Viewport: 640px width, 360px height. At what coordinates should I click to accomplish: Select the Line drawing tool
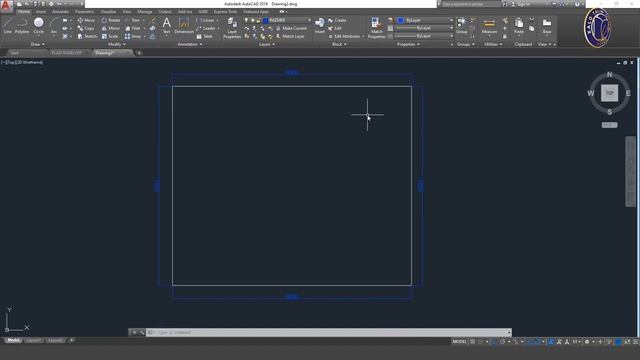7,26
